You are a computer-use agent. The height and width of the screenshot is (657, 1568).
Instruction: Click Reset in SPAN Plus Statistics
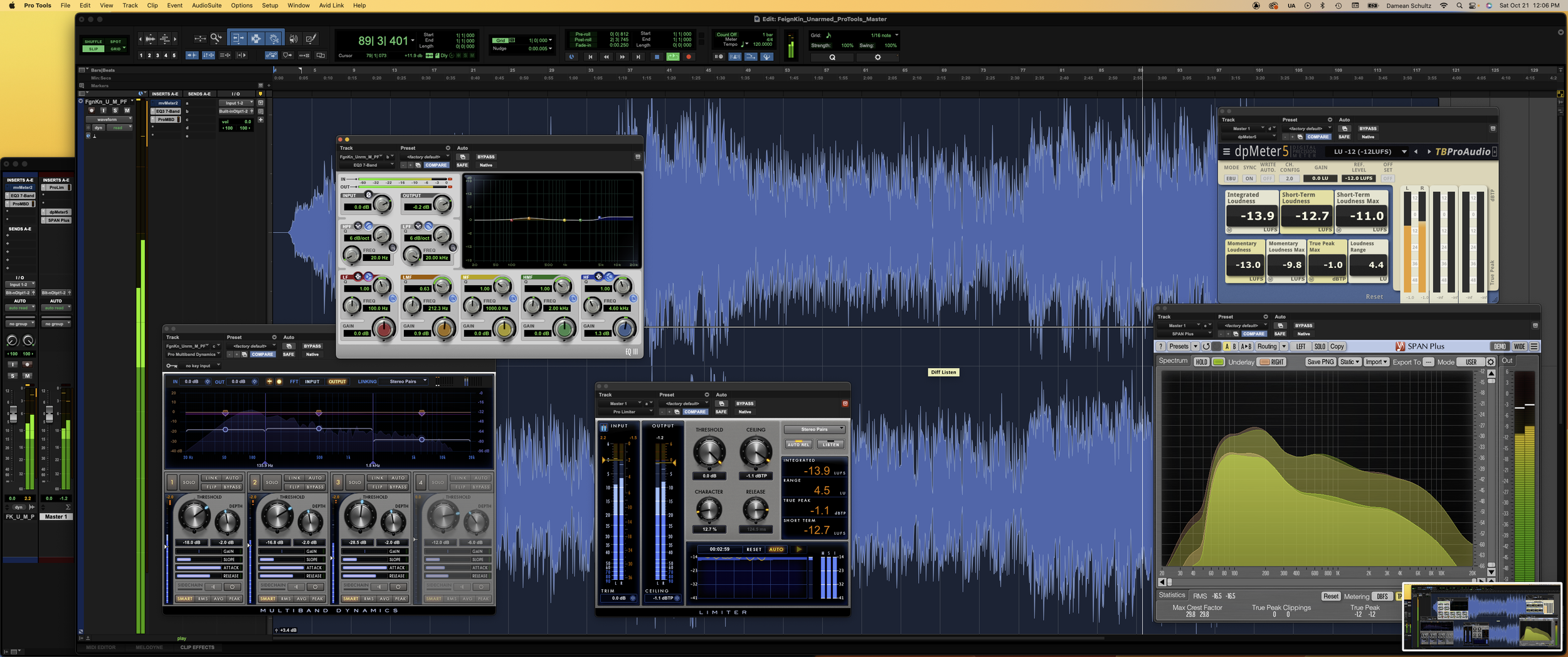pos(1330,596)
